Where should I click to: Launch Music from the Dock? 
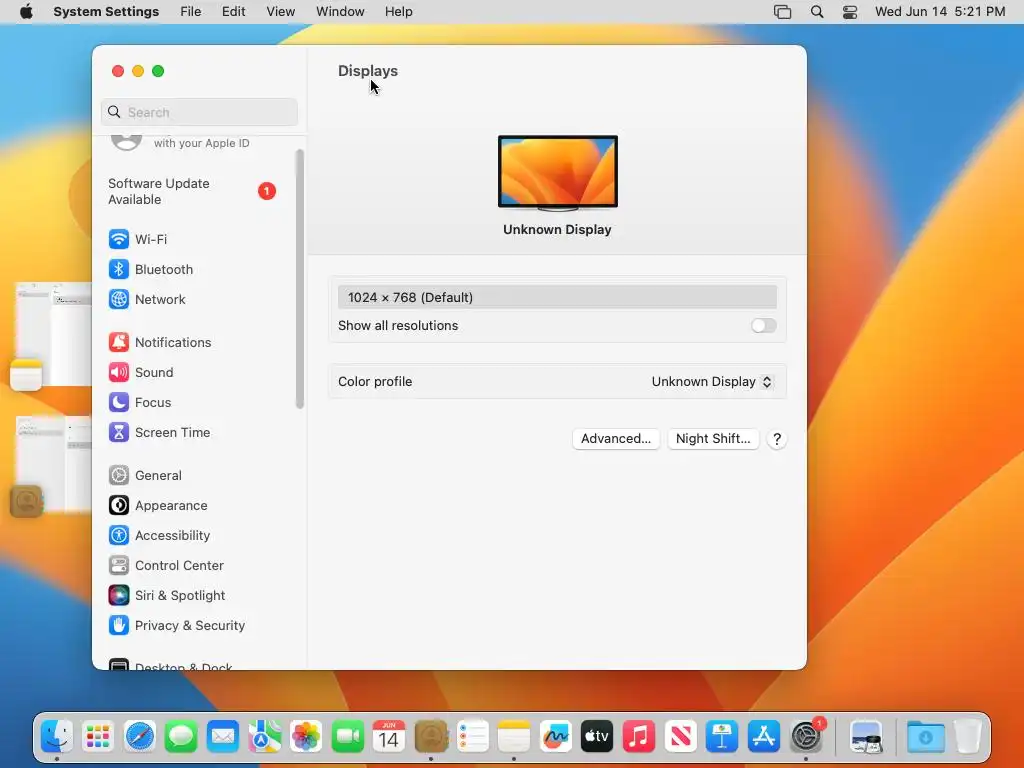point(639,737)
